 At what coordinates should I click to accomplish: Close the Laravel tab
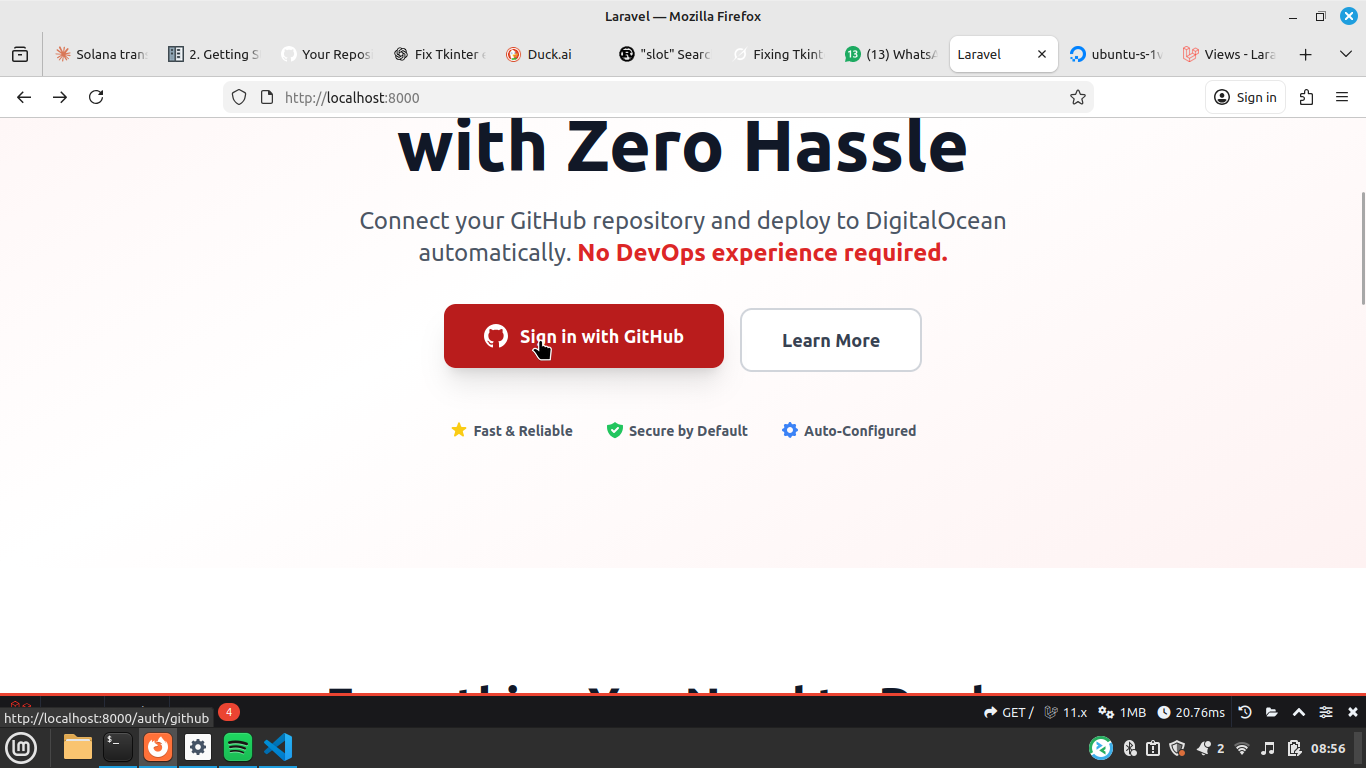1041,54
